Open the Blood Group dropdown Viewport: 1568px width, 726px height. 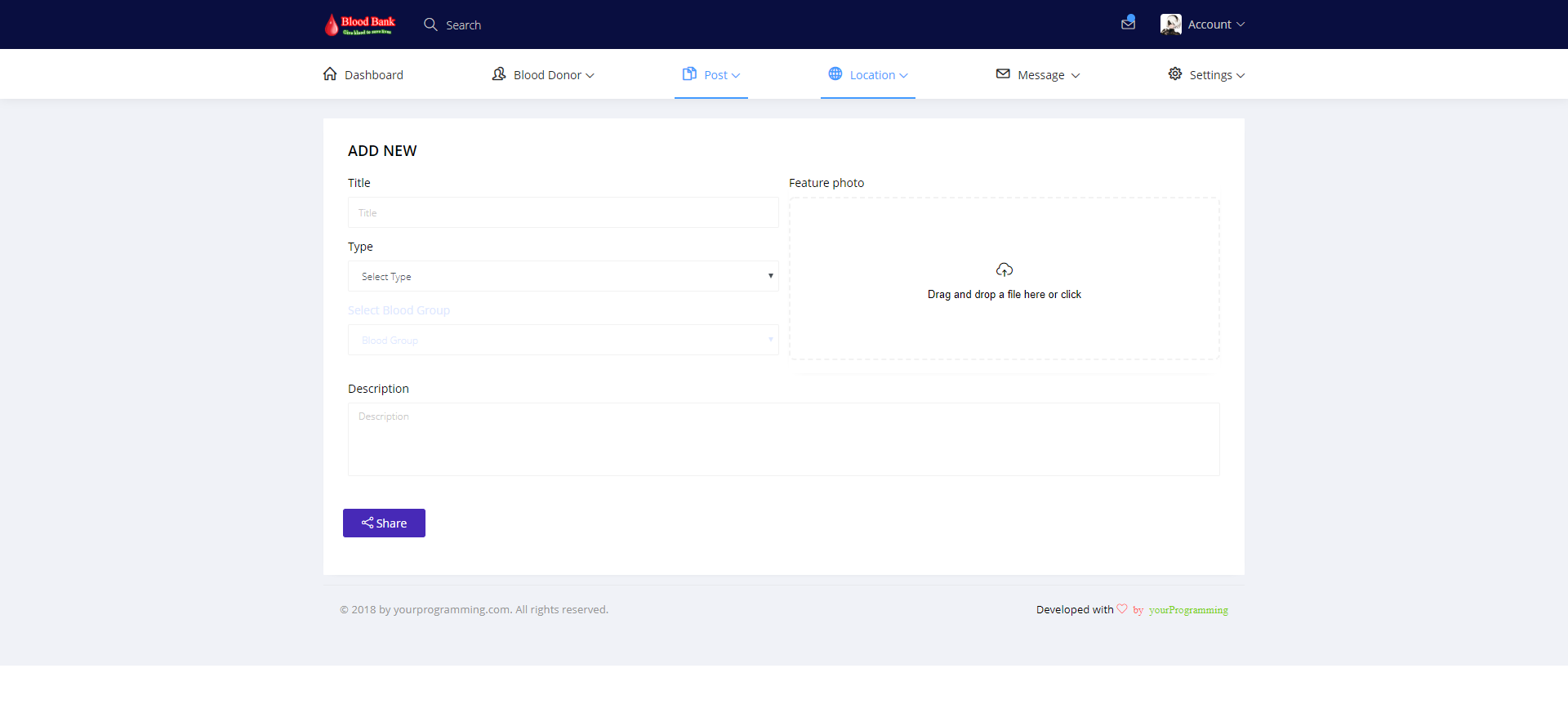pyautogui.click(x=563, y=340)
